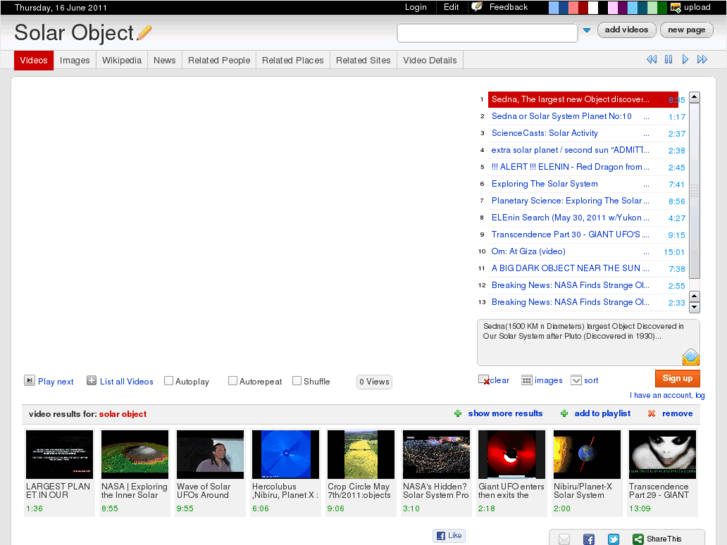Open the Nibiru/Planet-X Solar System thumbnail
Image resolution: width=727 pixels, height=545 pixels.
[x=587, y=455]
